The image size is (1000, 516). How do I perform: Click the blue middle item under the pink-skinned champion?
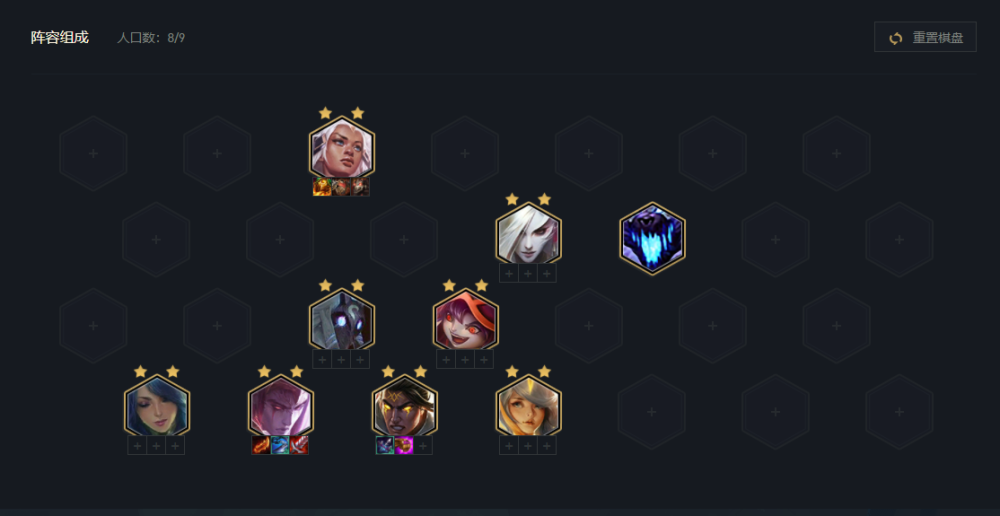tap(280, 445)
